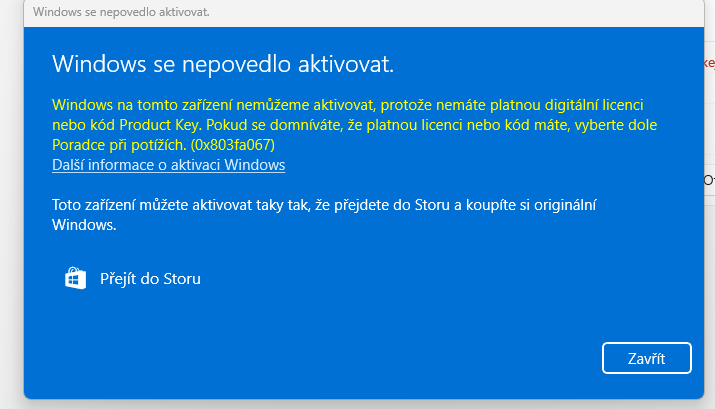Click the Microsoft Store shopping bag icon
Screen dimensions: 715x409
pos(75,279)
